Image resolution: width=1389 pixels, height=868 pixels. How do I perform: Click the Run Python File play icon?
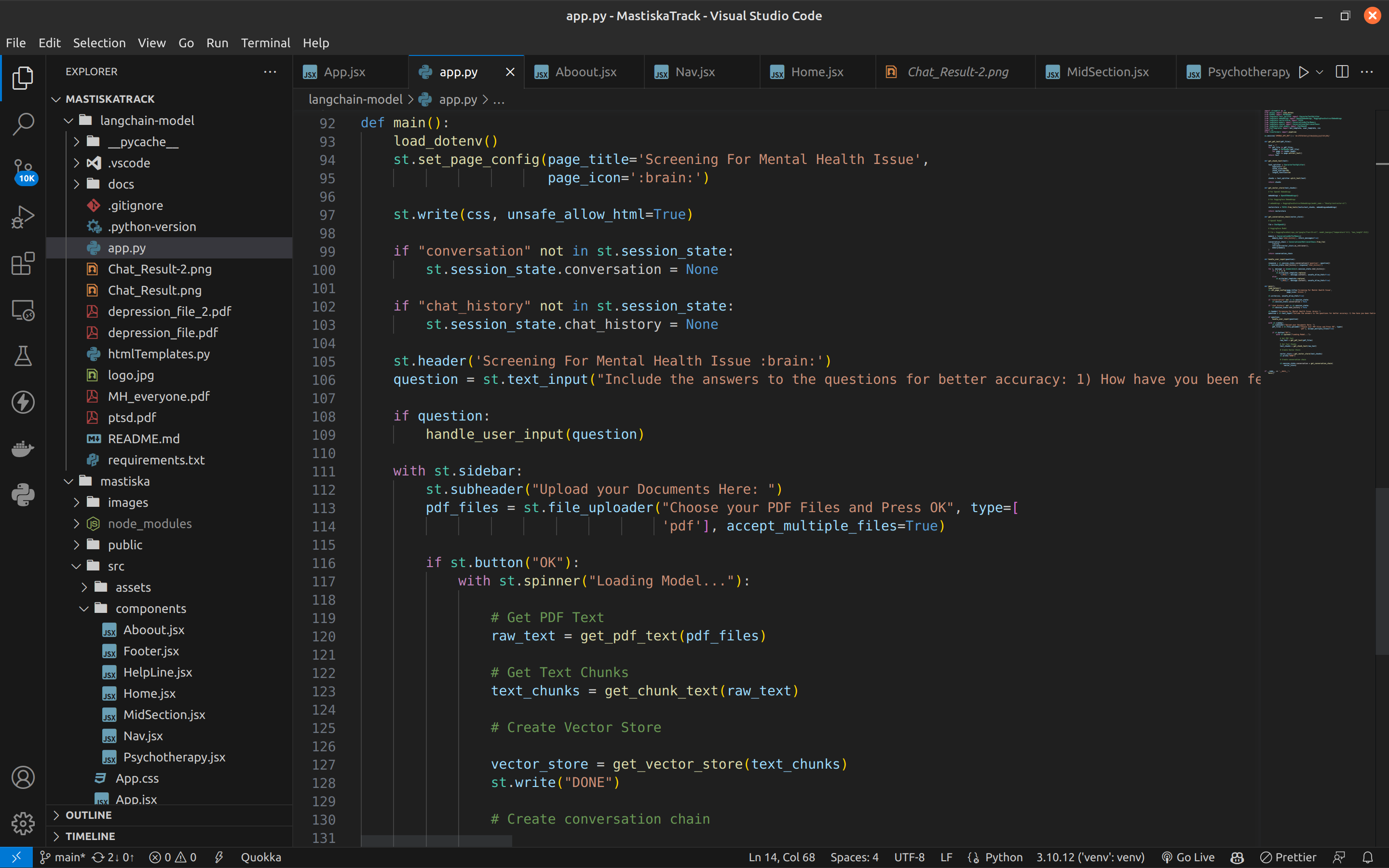(x=1304, y=72)
